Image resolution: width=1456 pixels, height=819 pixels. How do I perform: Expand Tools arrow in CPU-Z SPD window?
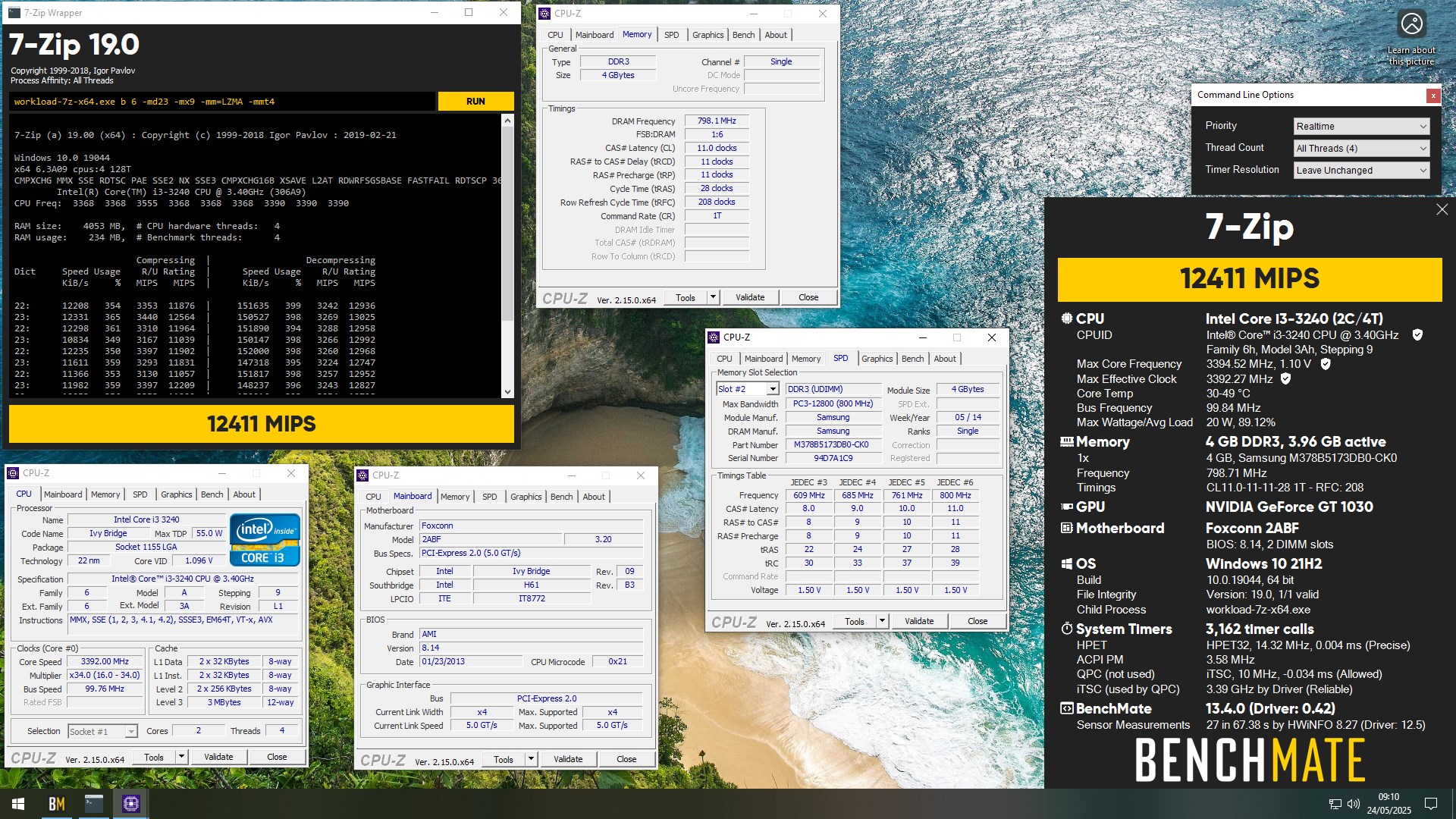[882, 621]
